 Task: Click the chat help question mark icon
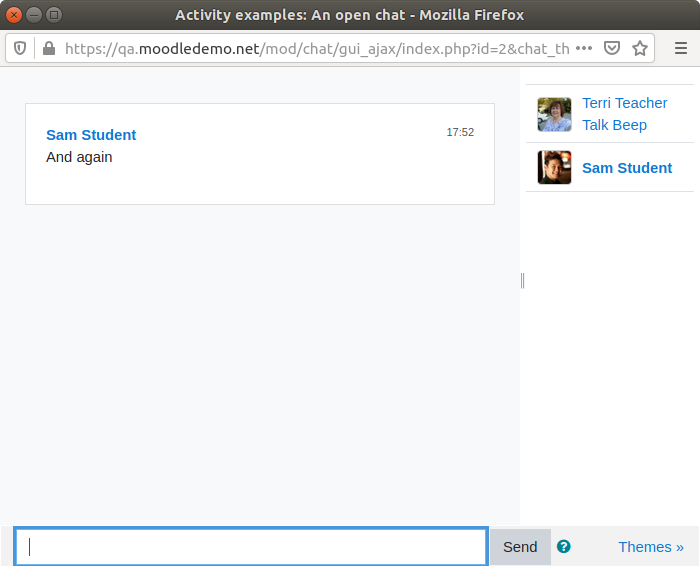click(x=563, y=546)
